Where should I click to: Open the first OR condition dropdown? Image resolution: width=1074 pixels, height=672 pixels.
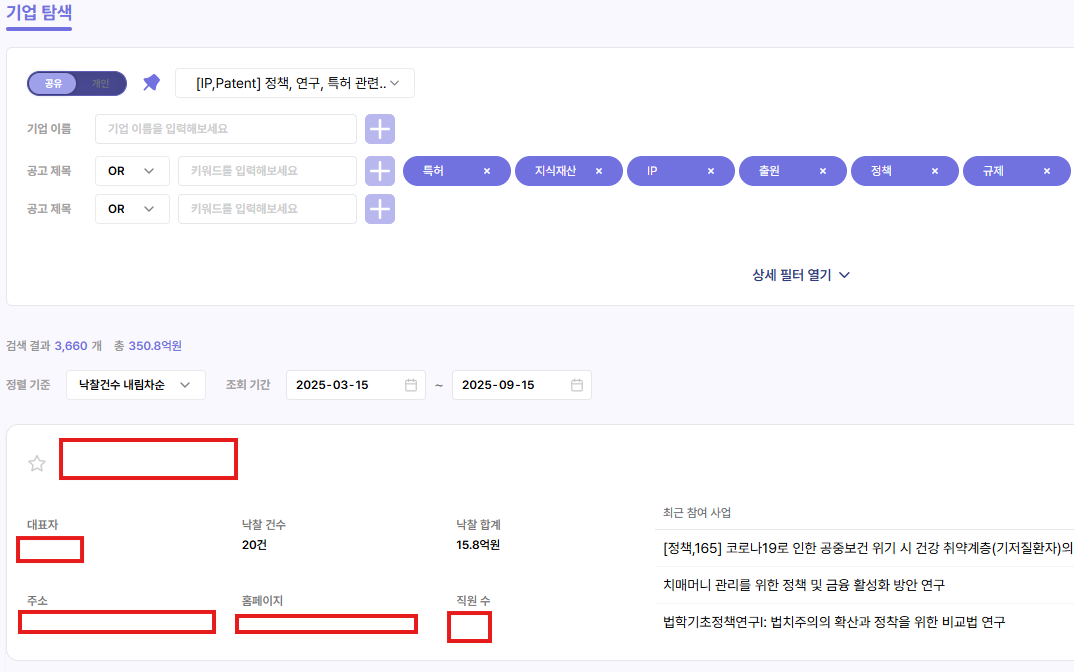132,170
